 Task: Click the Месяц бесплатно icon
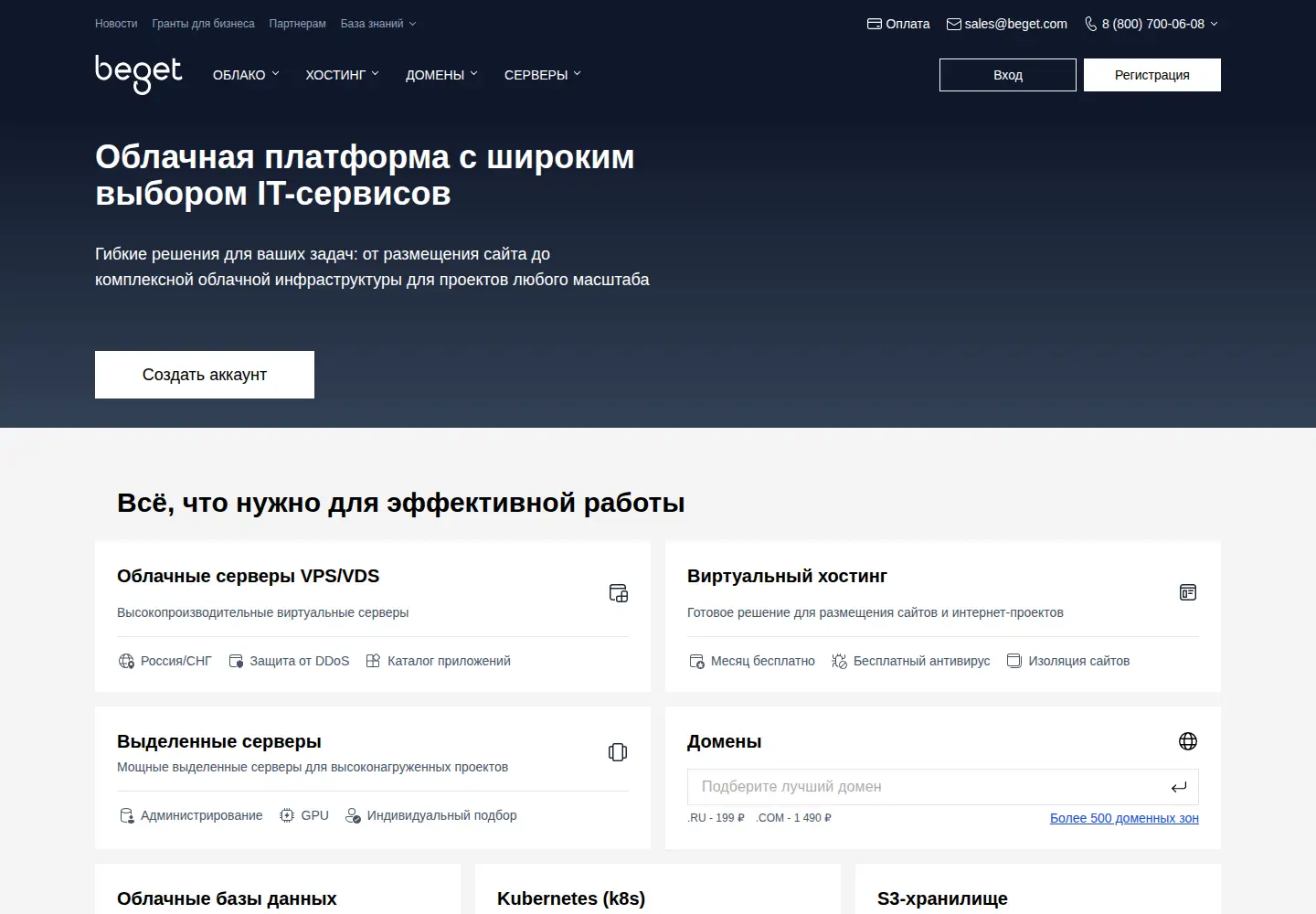click(x=696, y=661)
